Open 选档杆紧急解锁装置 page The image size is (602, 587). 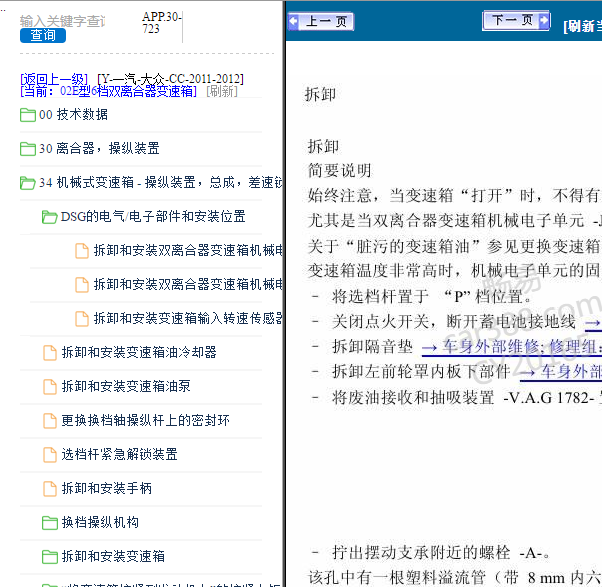[119, 454]
